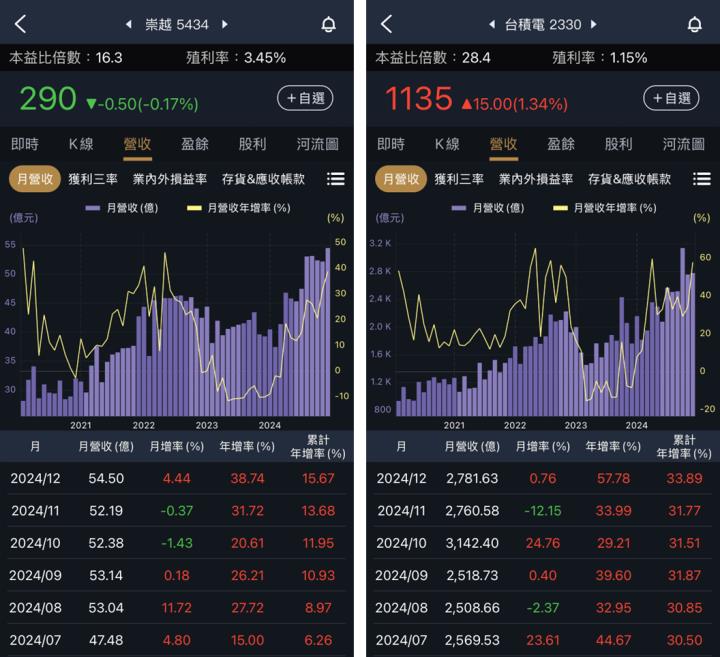720x657 pixels.
Task: Switch to previous stock before 崇越 5434
Action: coord(129,24)
